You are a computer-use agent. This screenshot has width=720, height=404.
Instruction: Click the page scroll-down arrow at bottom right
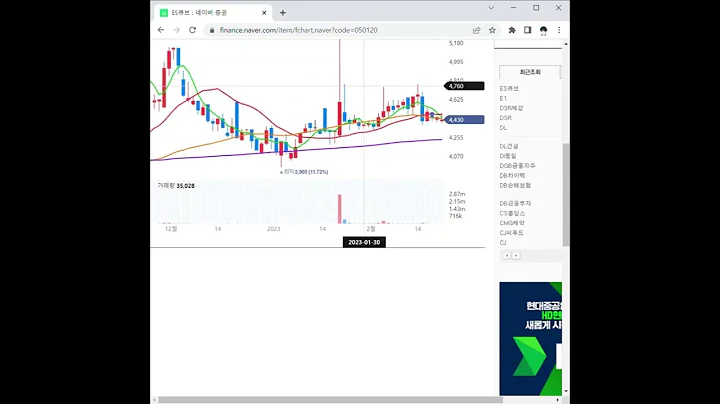click(566, 391)
